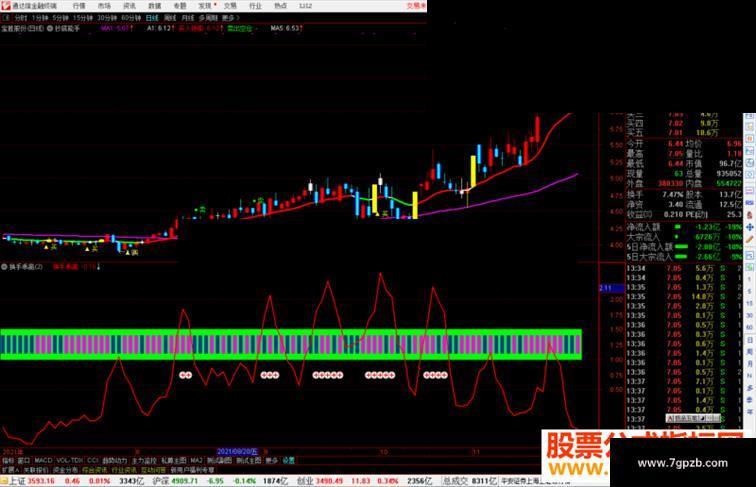The image size is (756, 487).
Task: Click the '5' minute period sidebar icon
Action: click(749, 291)
